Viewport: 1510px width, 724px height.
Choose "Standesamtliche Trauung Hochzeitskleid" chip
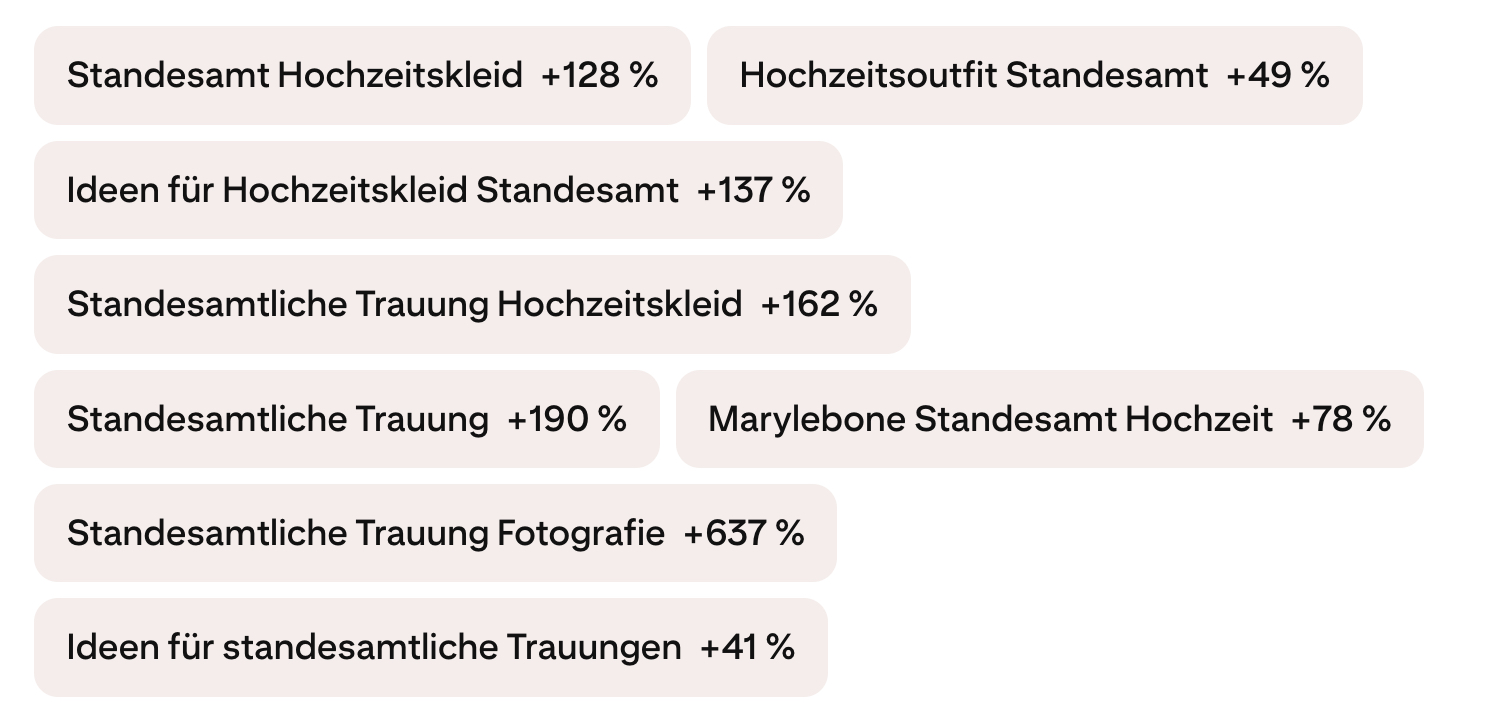click(472, 304)
